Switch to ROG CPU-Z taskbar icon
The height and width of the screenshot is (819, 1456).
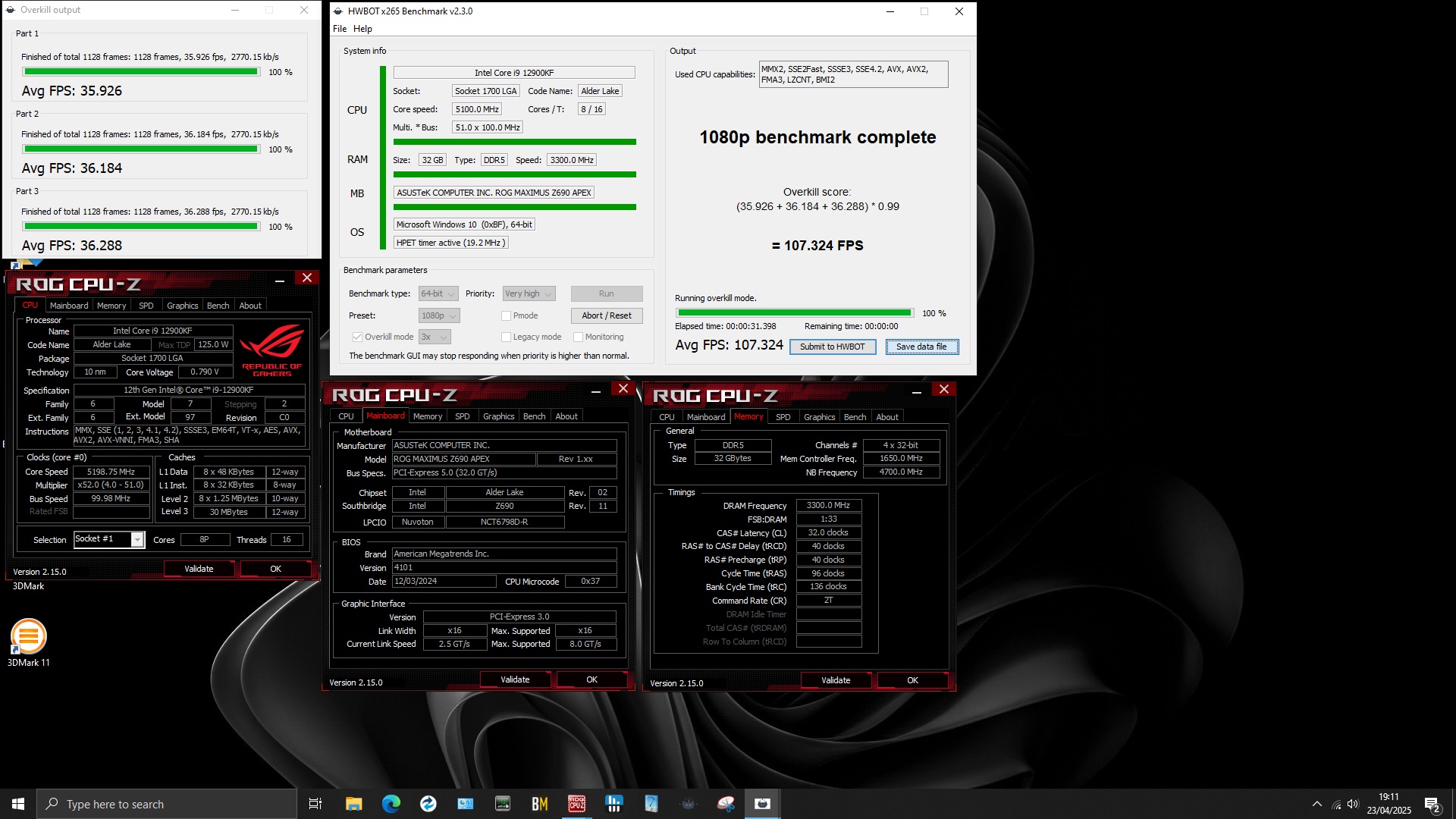tap(577, 804)
